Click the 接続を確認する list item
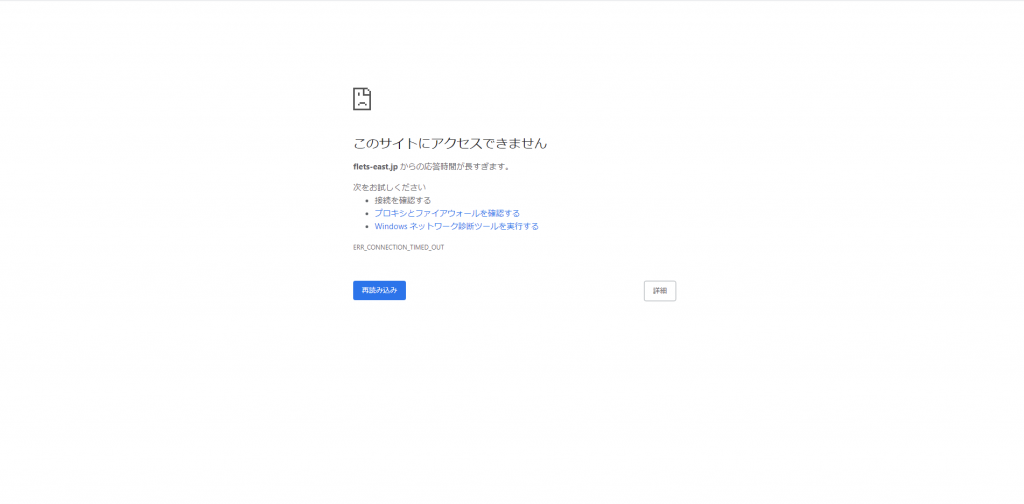The height and width of the screenshot is (504, 1024). (402, 200)
